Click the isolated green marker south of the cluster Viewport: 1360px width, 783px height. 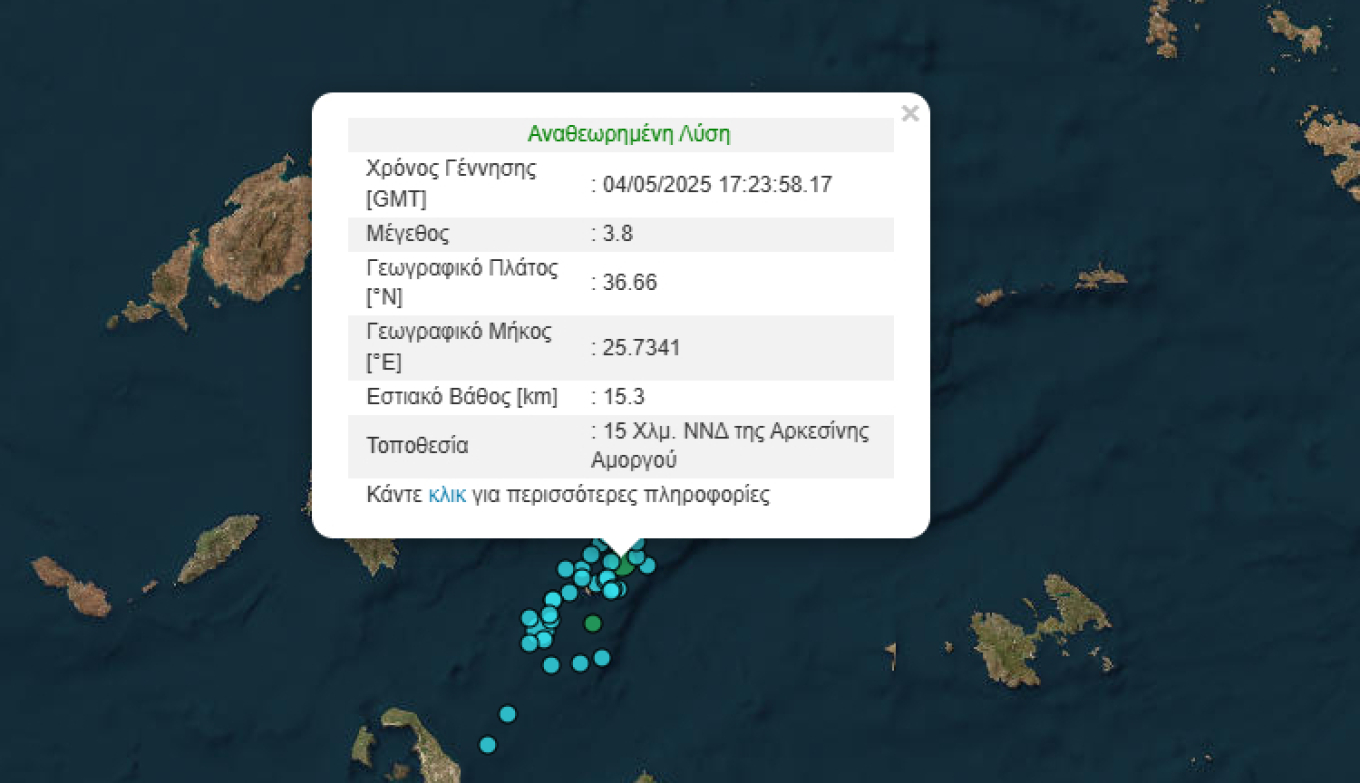[x=593, y=623]
